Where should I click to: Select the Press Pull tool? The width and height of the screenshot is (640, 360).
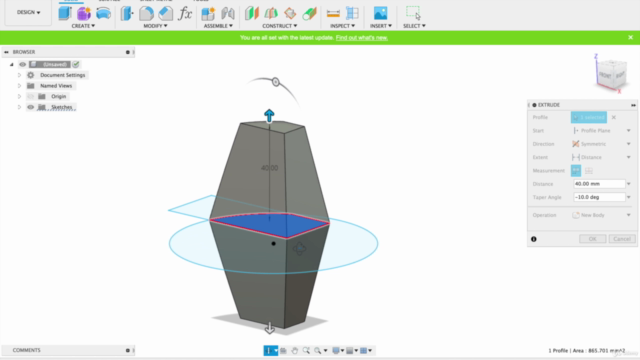pos(127,13)
